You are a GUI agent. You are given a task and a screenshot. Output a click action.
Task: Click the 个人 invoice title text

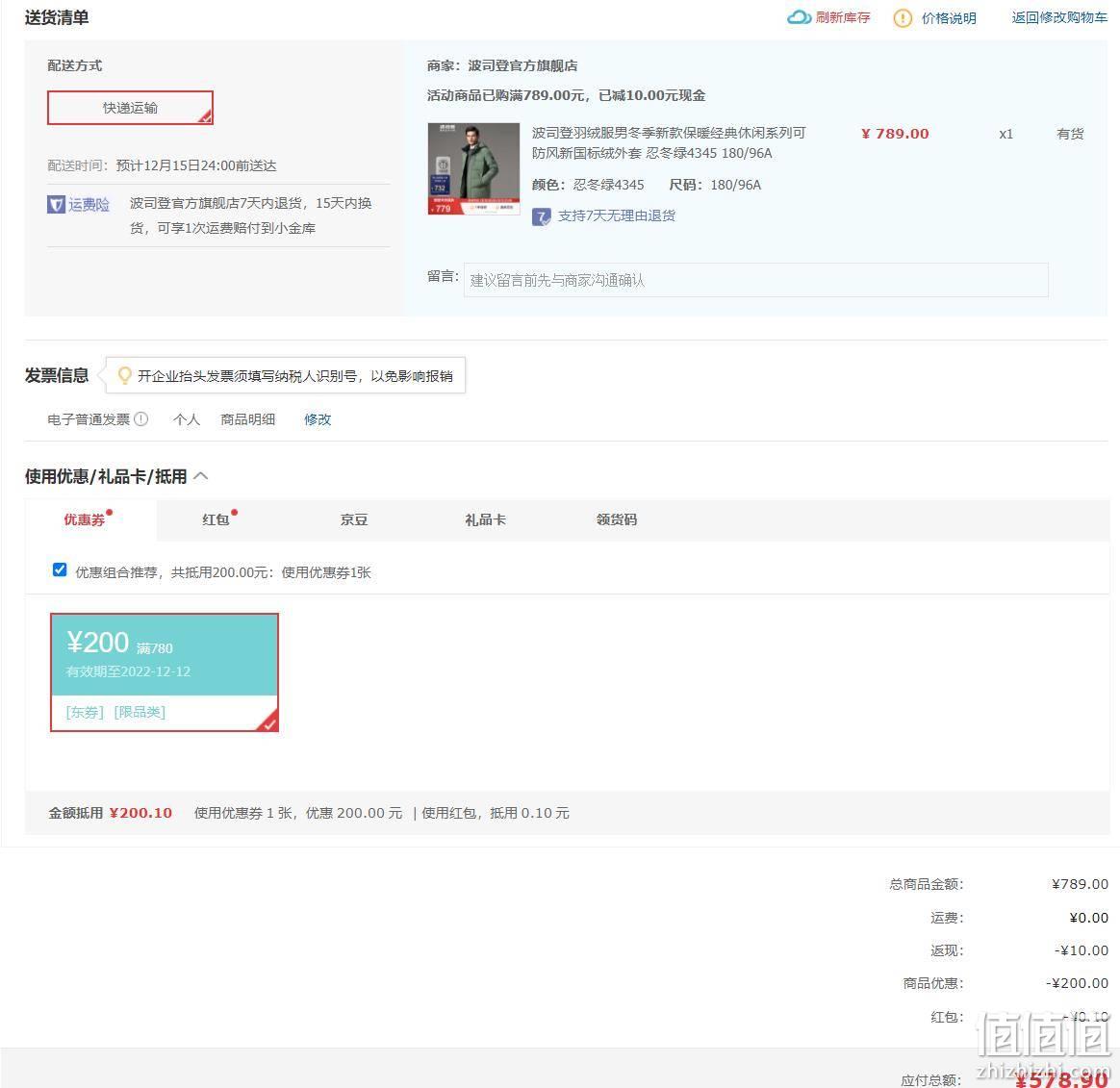tap(187, 419)
